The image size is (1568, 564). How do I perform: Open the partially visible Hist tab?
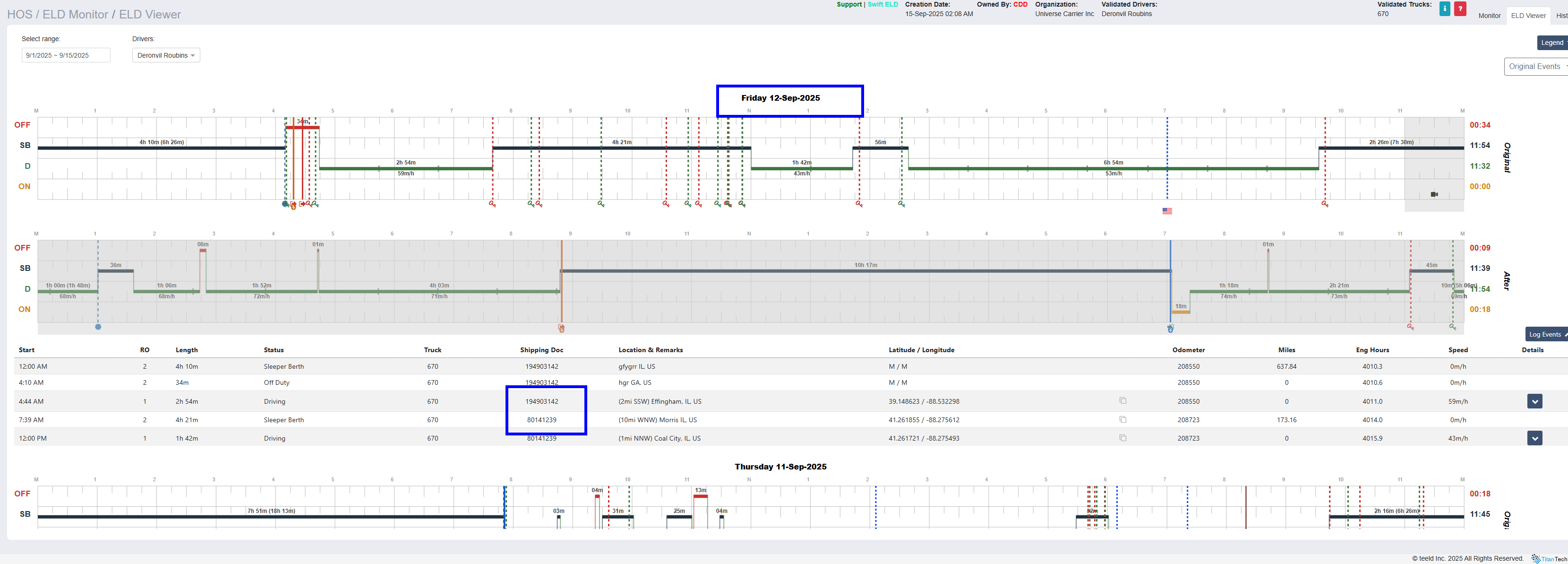click(x=1561, y=16)
